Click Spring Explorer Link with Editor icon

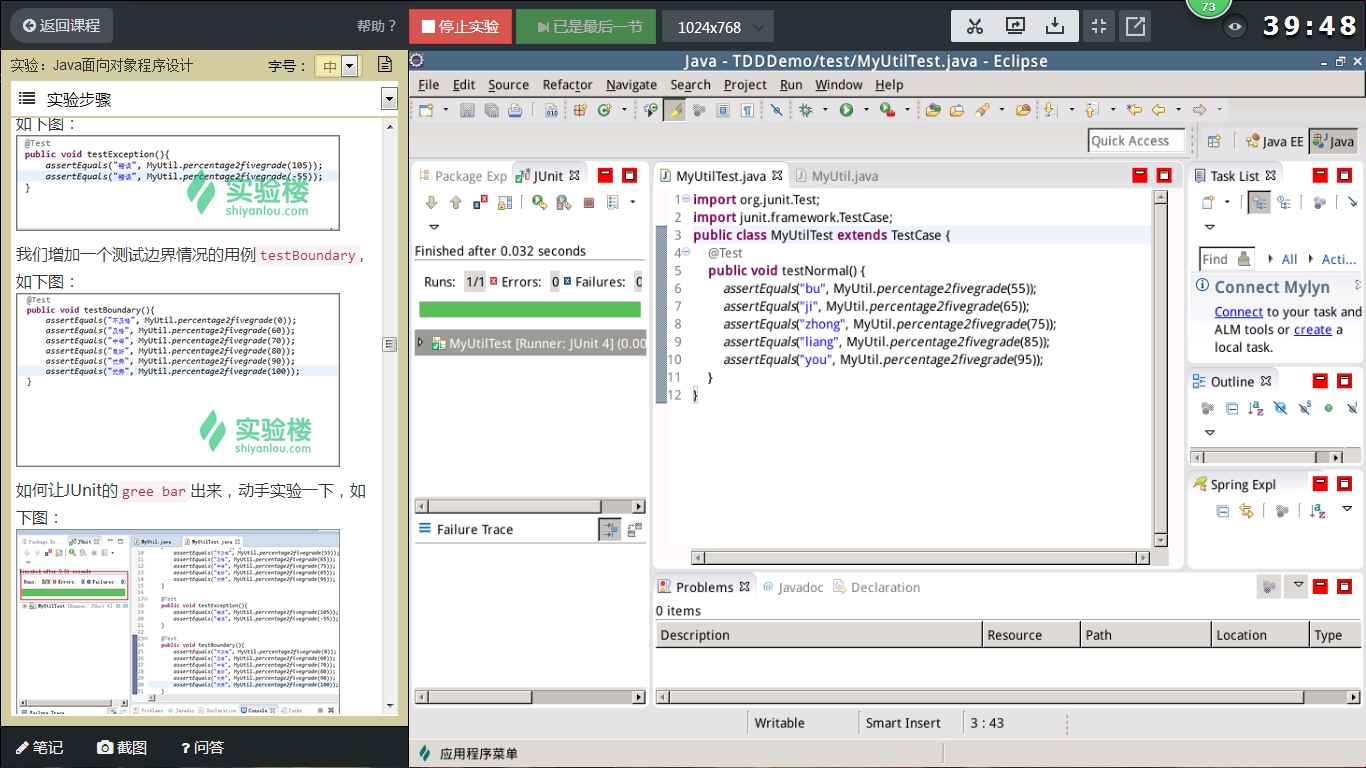click(x=1246, y=511)
